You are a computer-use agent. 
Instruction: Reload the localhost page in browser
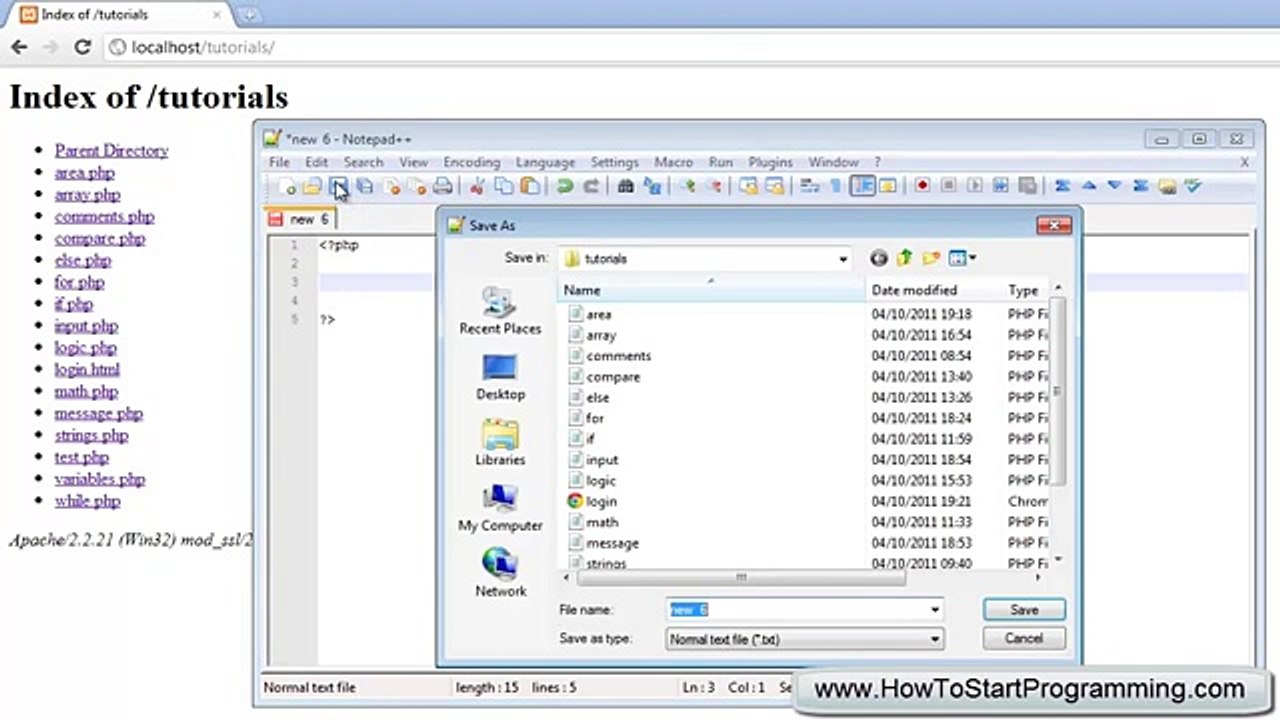tap(83, 47)
